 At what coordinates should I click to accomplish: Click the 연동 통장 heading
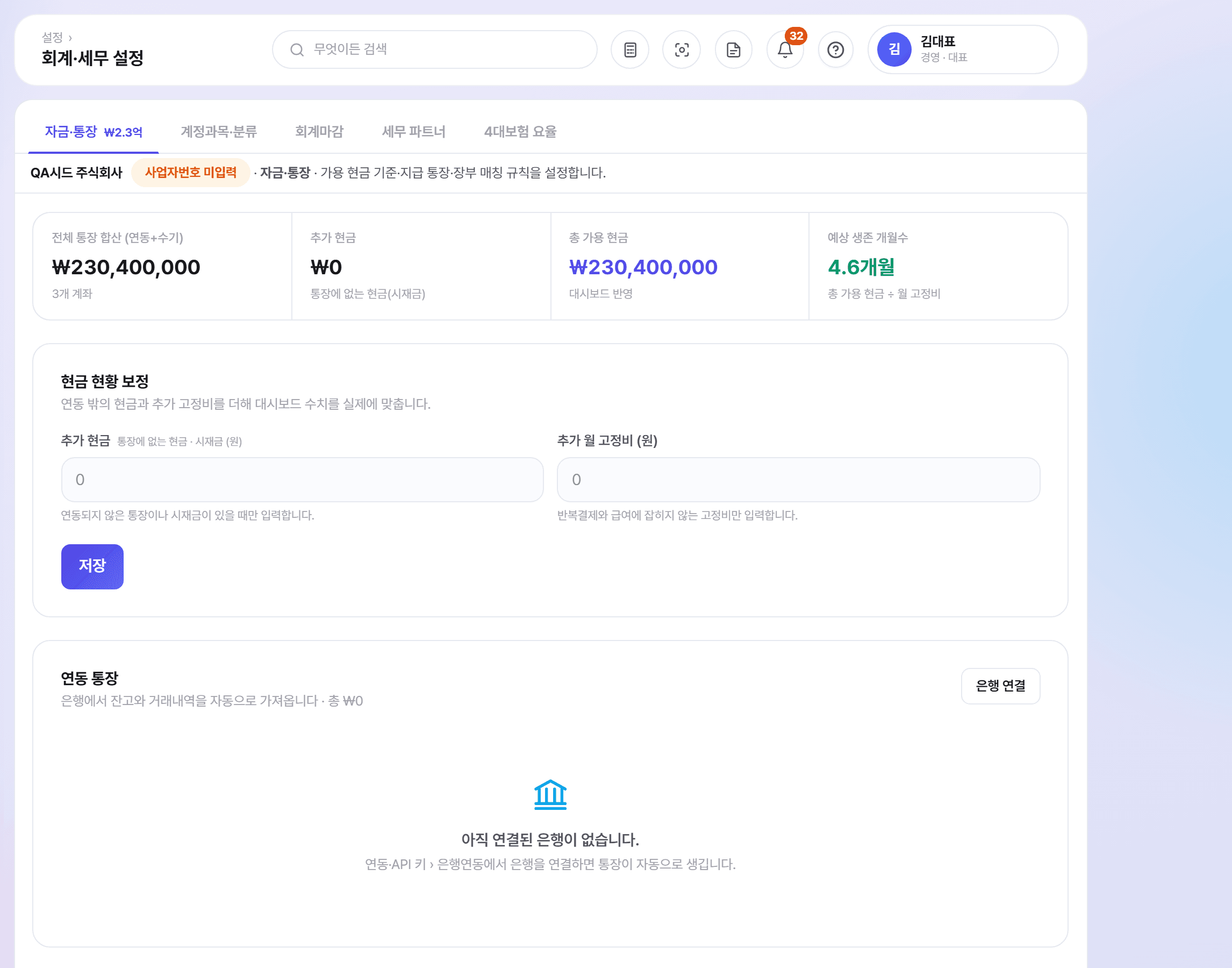pyautogui.click(x=89, y=678)
